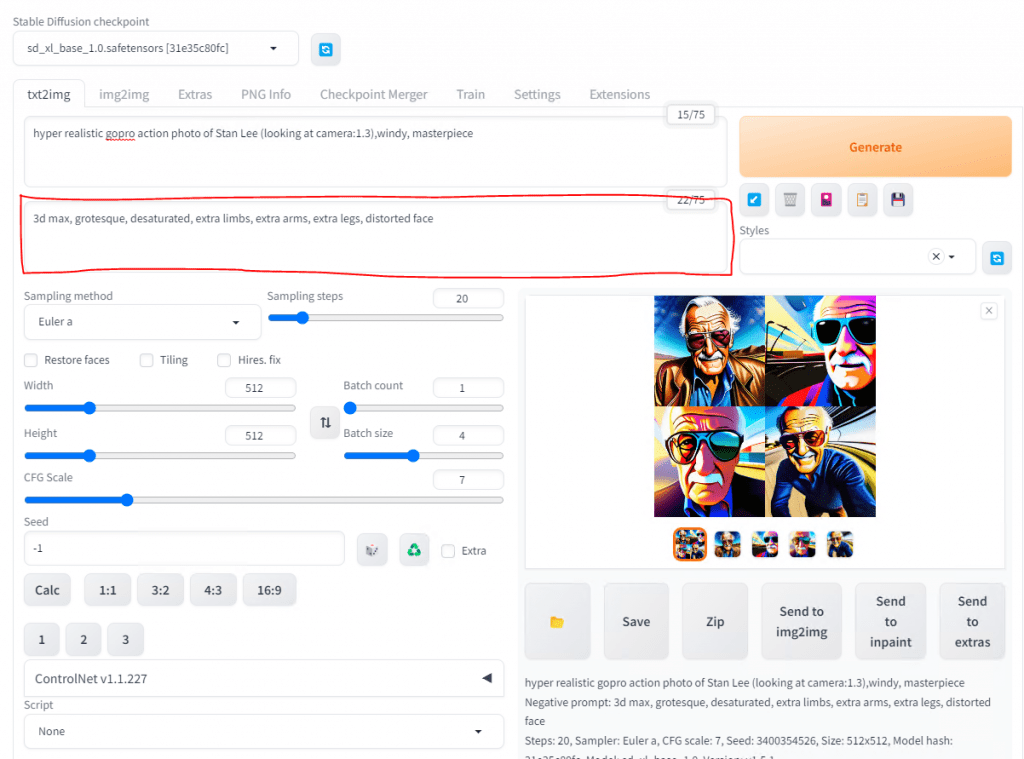Click the Save button
Screen dimensions: 1024x759
tap(636, 622)
